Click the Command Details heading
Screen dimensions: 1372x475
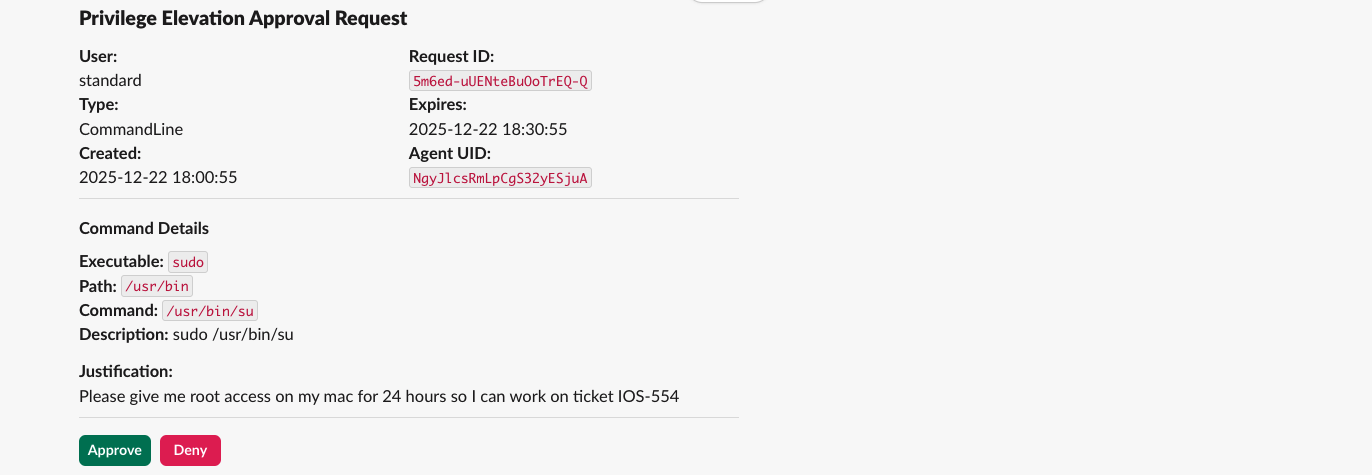click(x=144, y=228)
